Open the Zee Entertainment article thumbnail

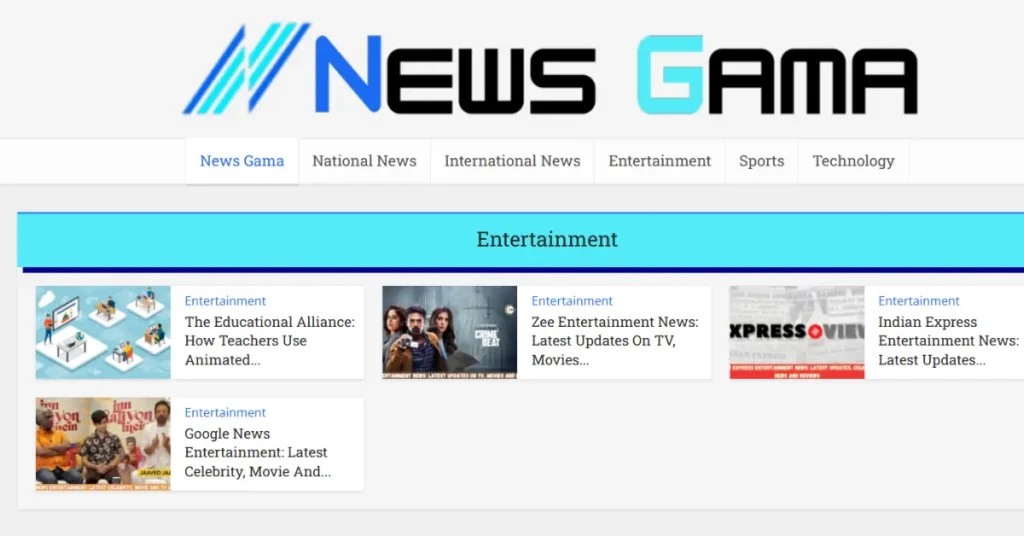coord(449,332)
